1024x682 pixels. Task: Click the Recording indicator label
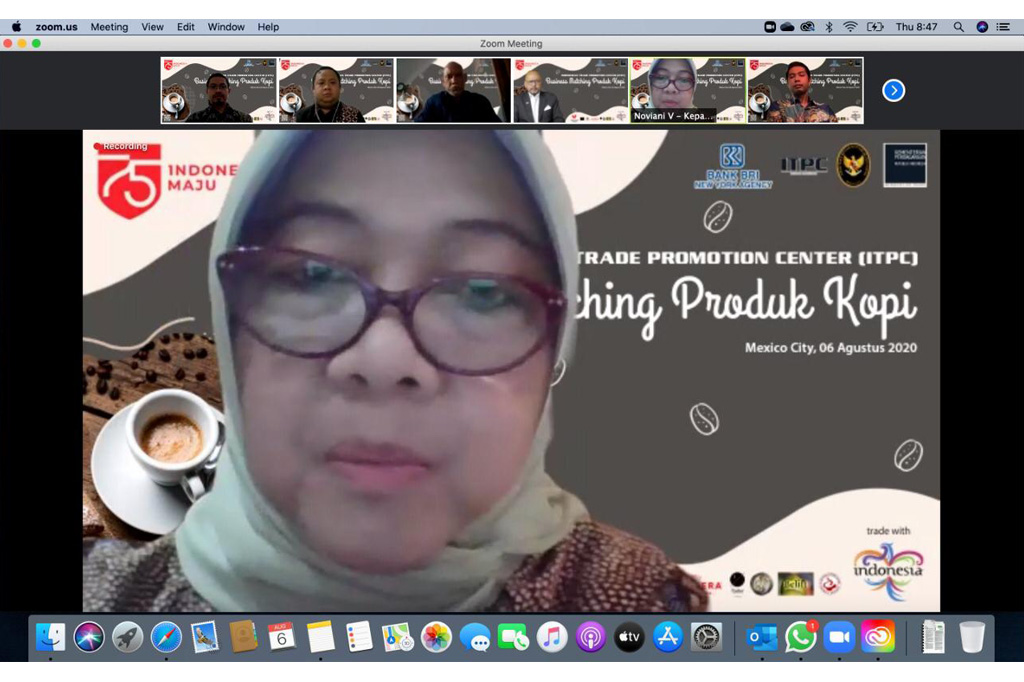point(121,146)
